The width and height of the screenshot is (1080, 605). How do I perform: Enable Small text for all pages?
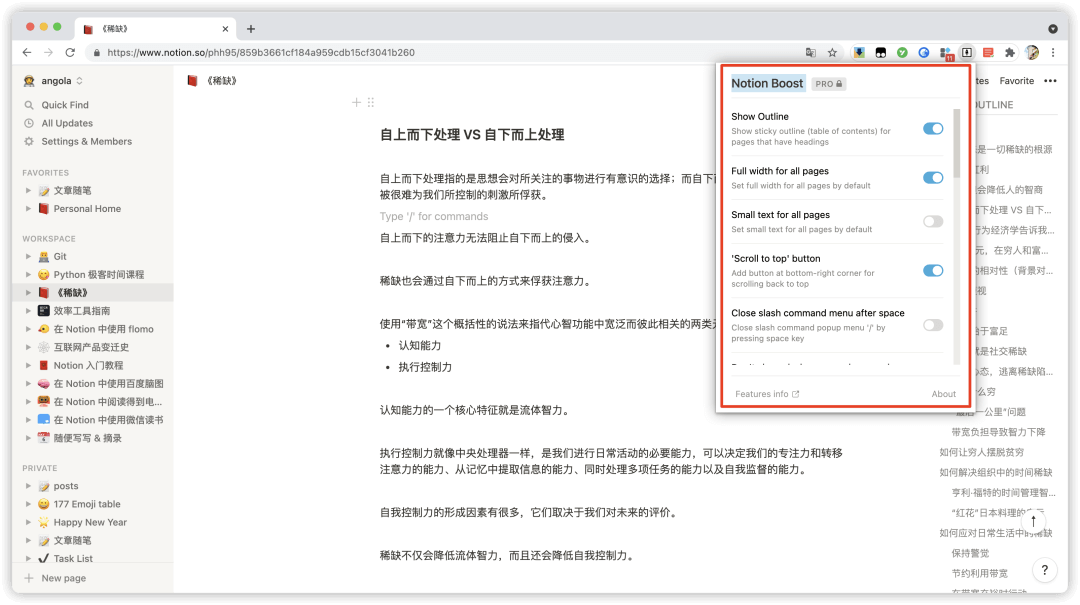933,221
